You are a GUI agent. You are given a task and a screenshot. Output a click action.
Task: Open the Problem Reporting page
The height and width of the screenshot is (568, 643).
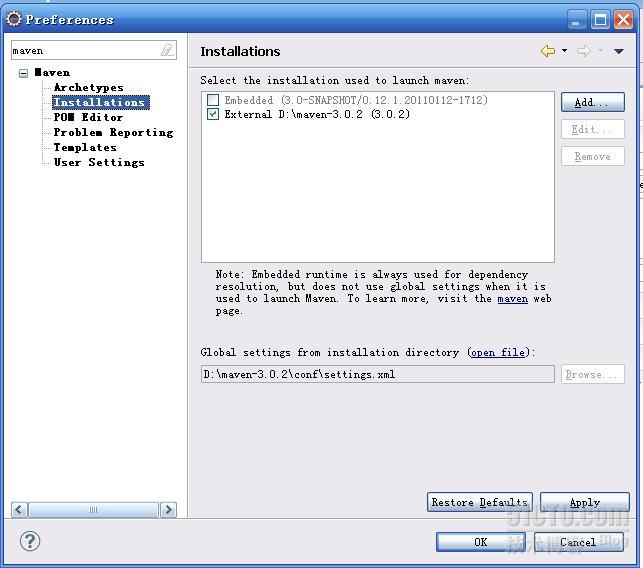tap(114, 132)
